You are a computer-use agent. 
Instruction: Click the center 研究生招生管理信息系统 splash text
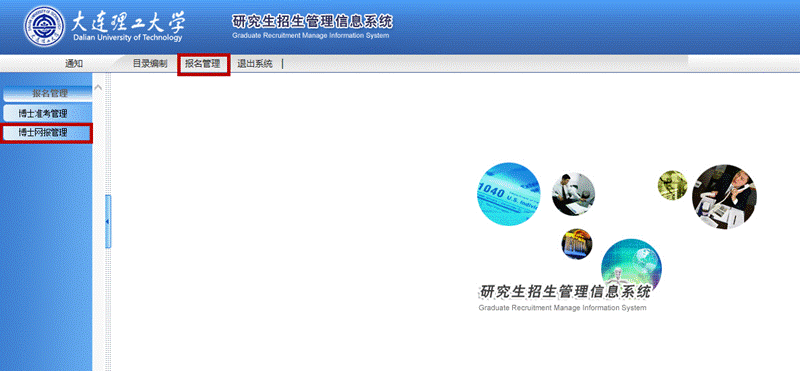coord(565,292)
